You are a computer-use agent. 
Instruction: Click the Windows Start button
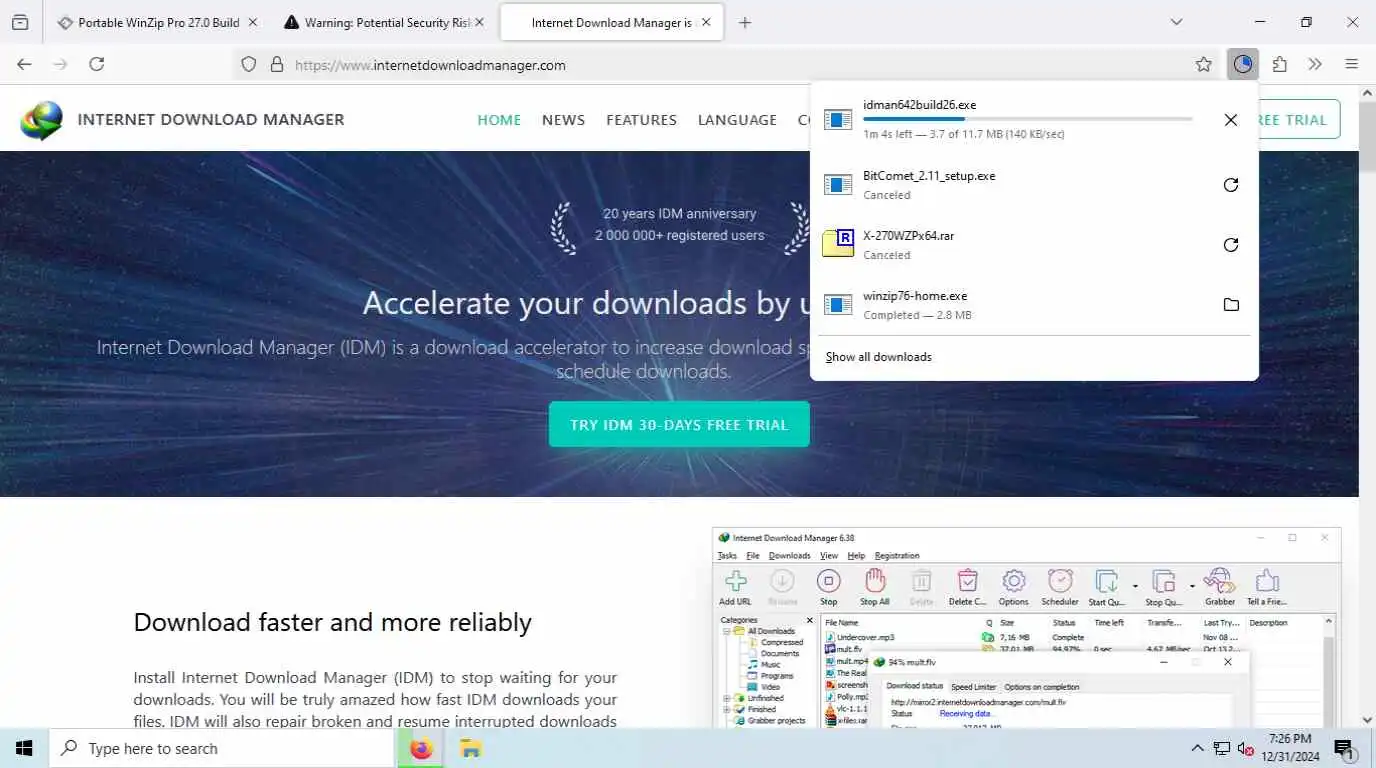tap(24, 748)
